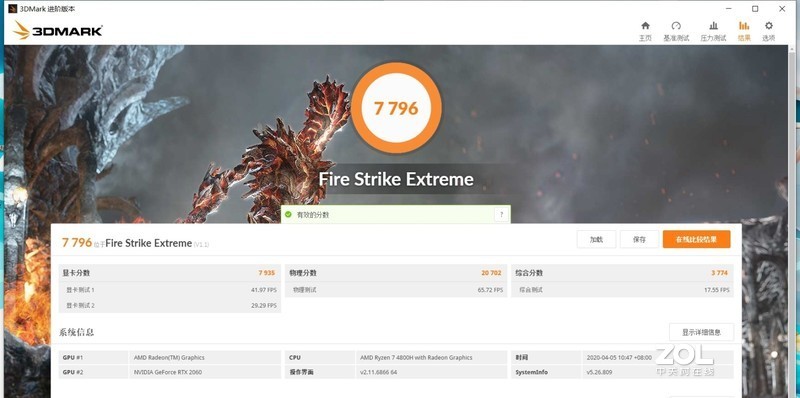Open the 基准测试 benchmarks gauge icon

(x=676, y=26)
